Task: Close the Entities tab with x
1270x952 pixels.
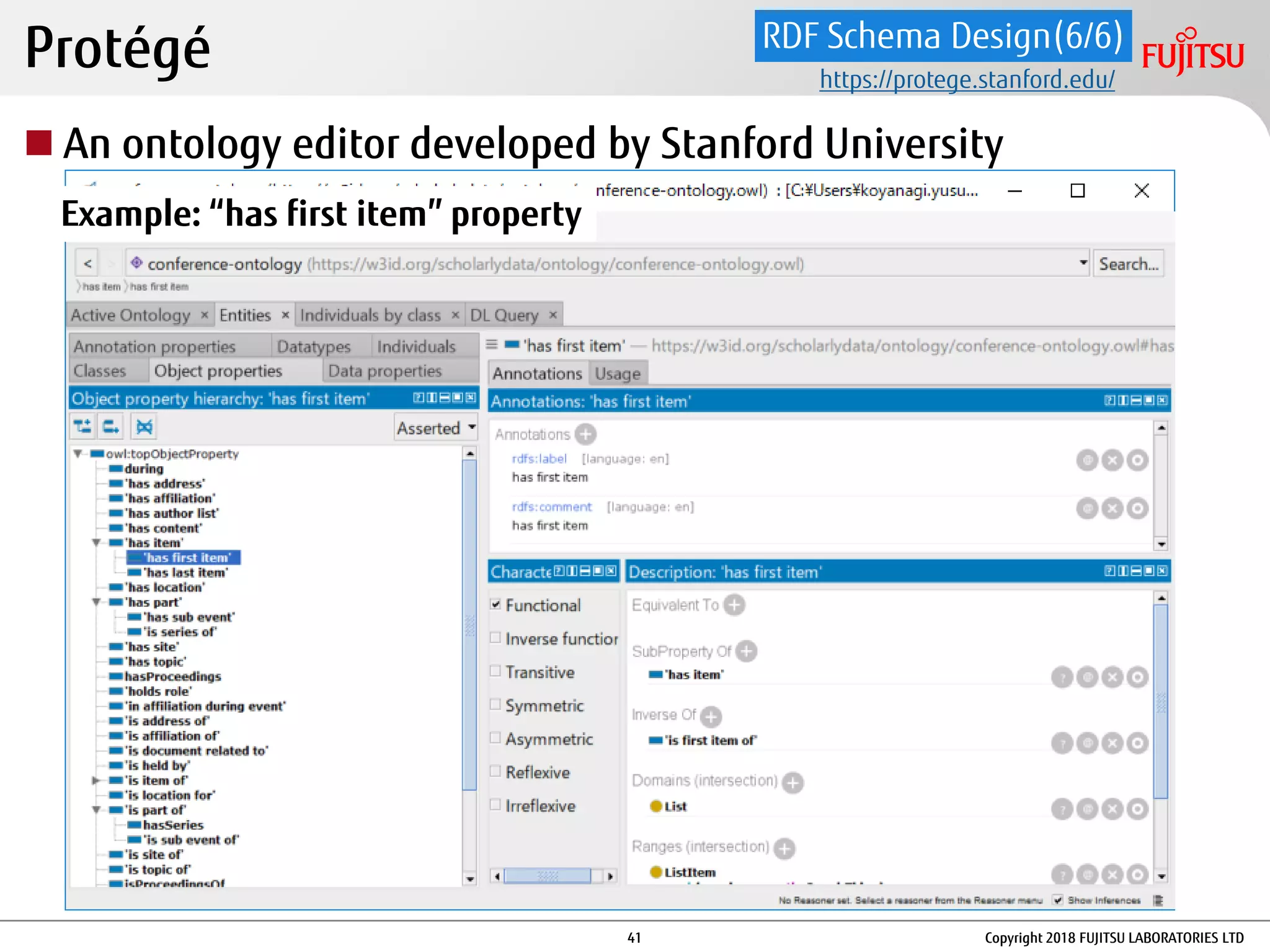Action: [x=285, y=315]
